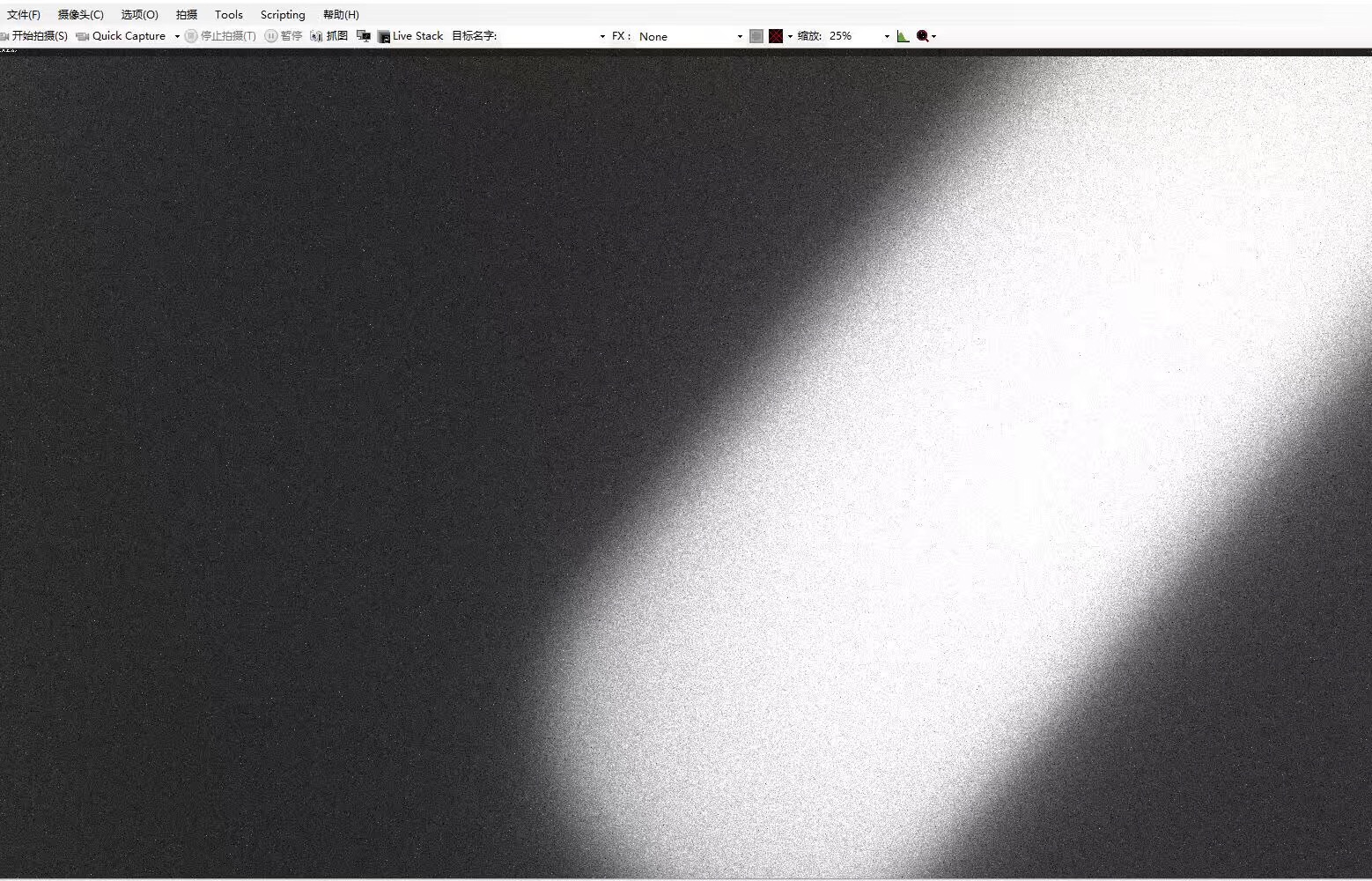Open the FX effect dropdown showing None
The width and height of the screenshot is (1372, 881).
click(x=690, y=36)
